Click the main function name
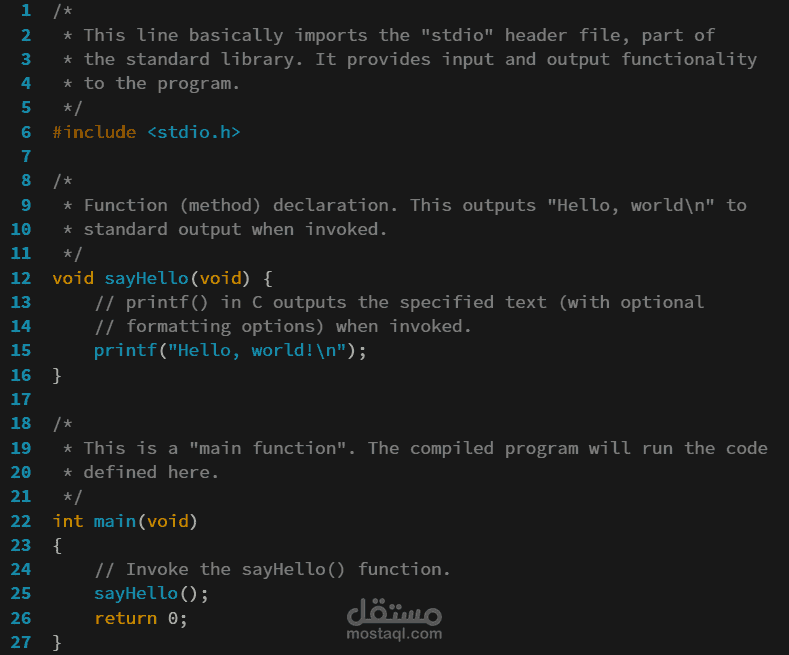 click(115, 520)
